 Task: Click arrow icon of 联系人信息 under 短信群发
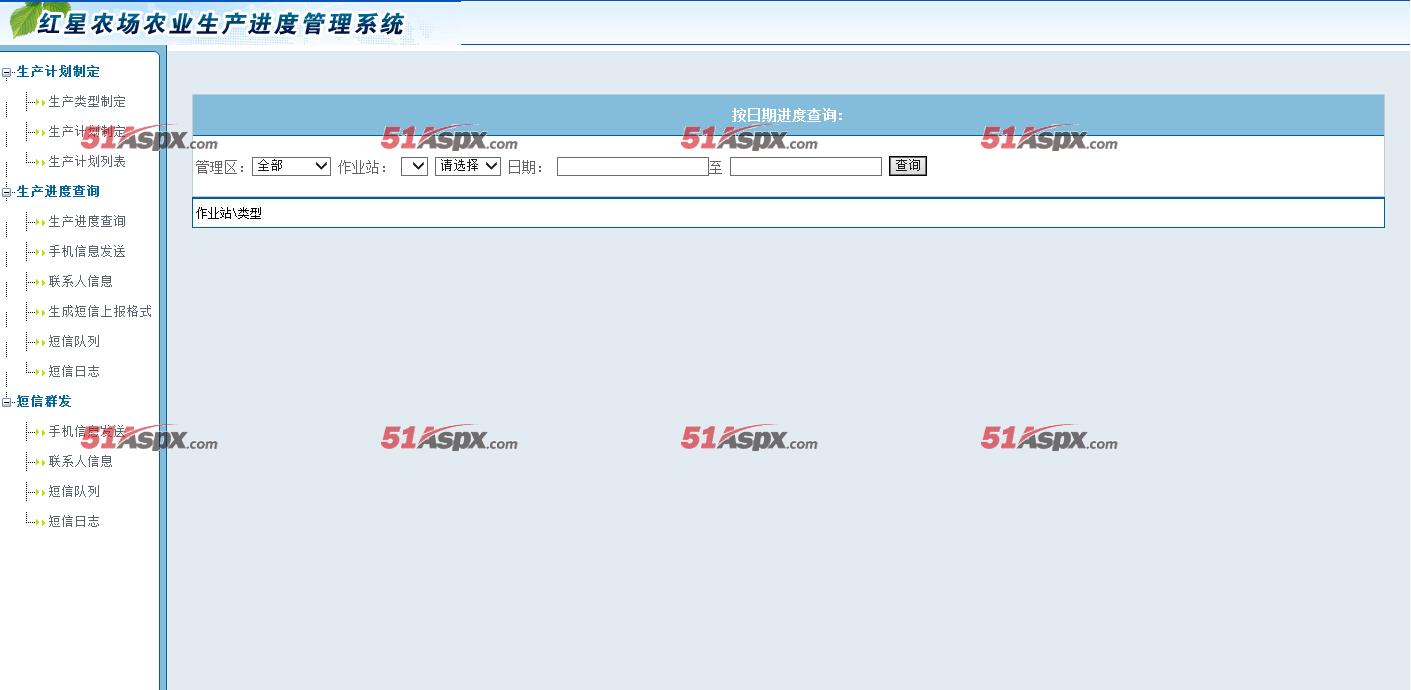(39, 462)
